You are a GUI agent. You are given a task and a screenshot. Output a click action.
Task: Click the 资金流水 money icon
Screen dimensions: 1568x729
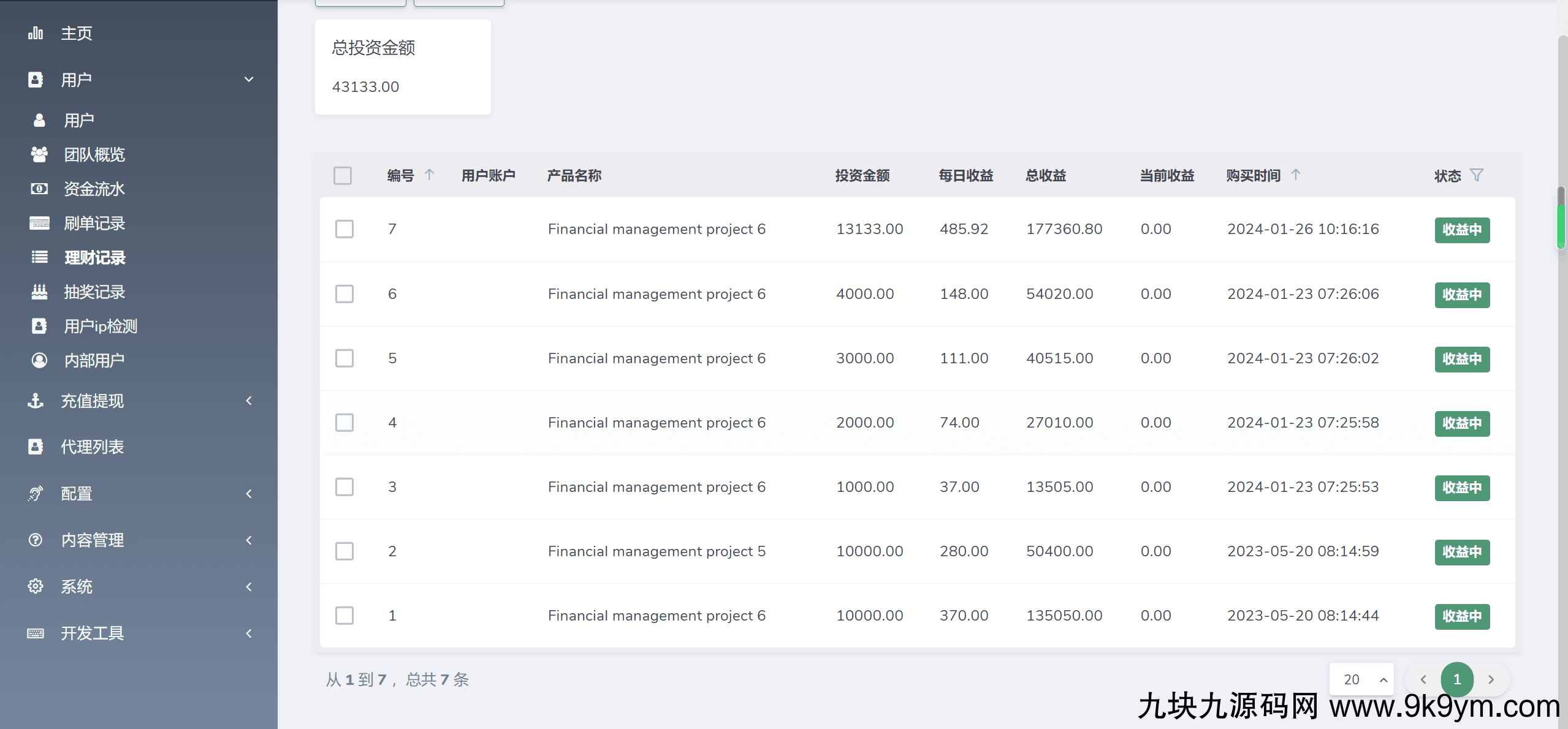[39, 189]
